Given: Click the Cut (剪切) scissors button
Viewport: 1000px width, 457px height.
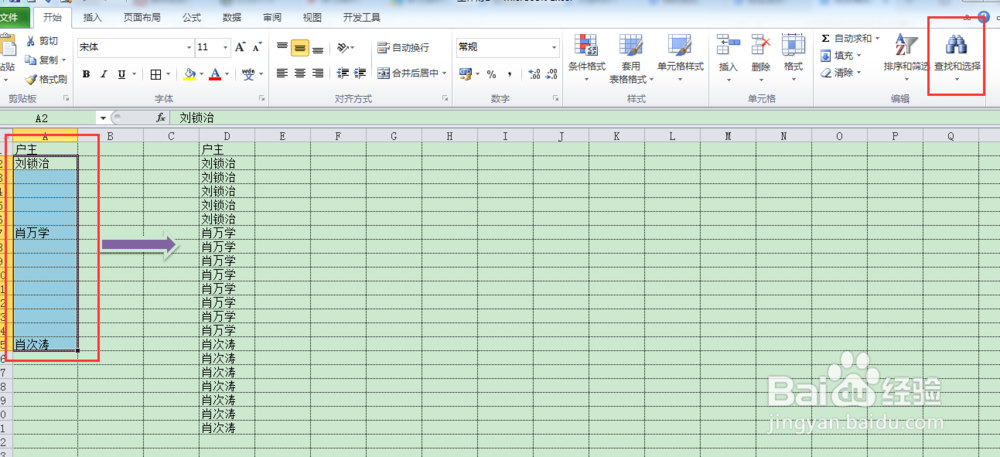Looking at the screenshot, I should click(x=42, y=41).
